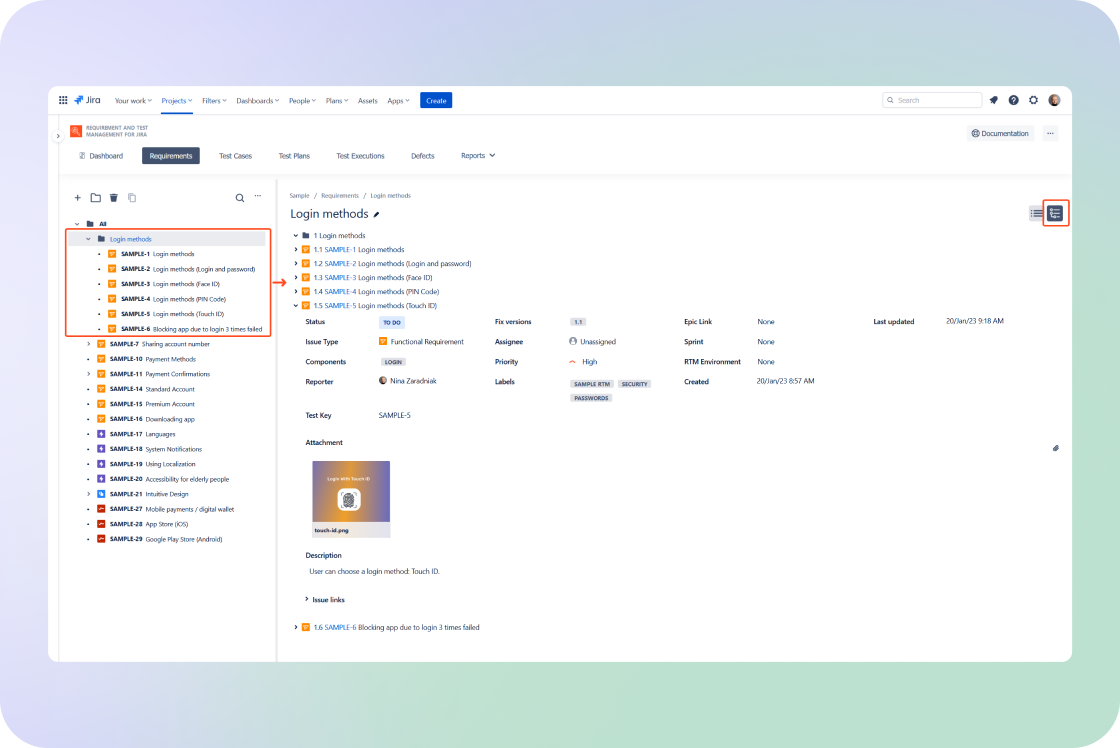Click the trash delete icon in tree toolbar
The image size is (1120, 748).
tap(114, 198)
